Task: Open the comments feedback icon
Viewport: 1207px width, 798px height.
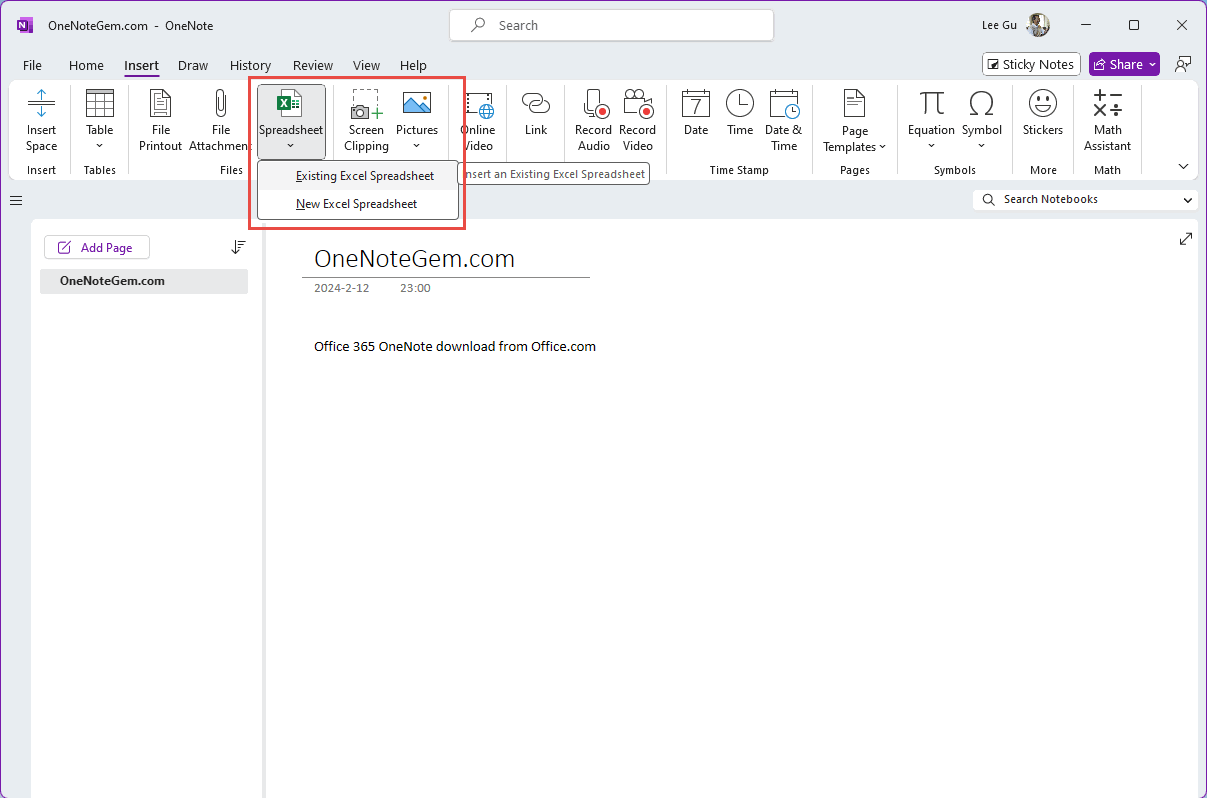Action: (1183, 64)
